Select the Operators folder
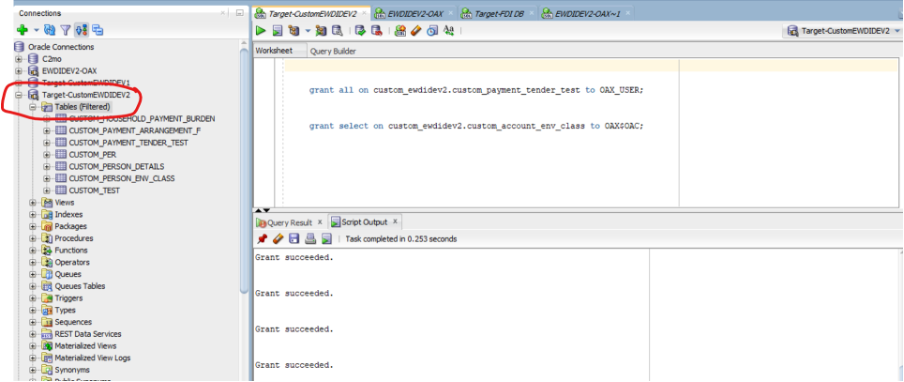This screenshot has height=382, width=904. [72, 262]
